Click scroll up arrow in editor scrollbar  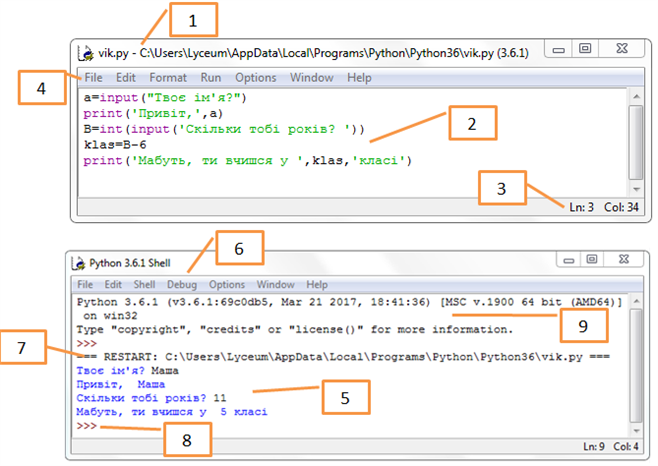(636, 96)
